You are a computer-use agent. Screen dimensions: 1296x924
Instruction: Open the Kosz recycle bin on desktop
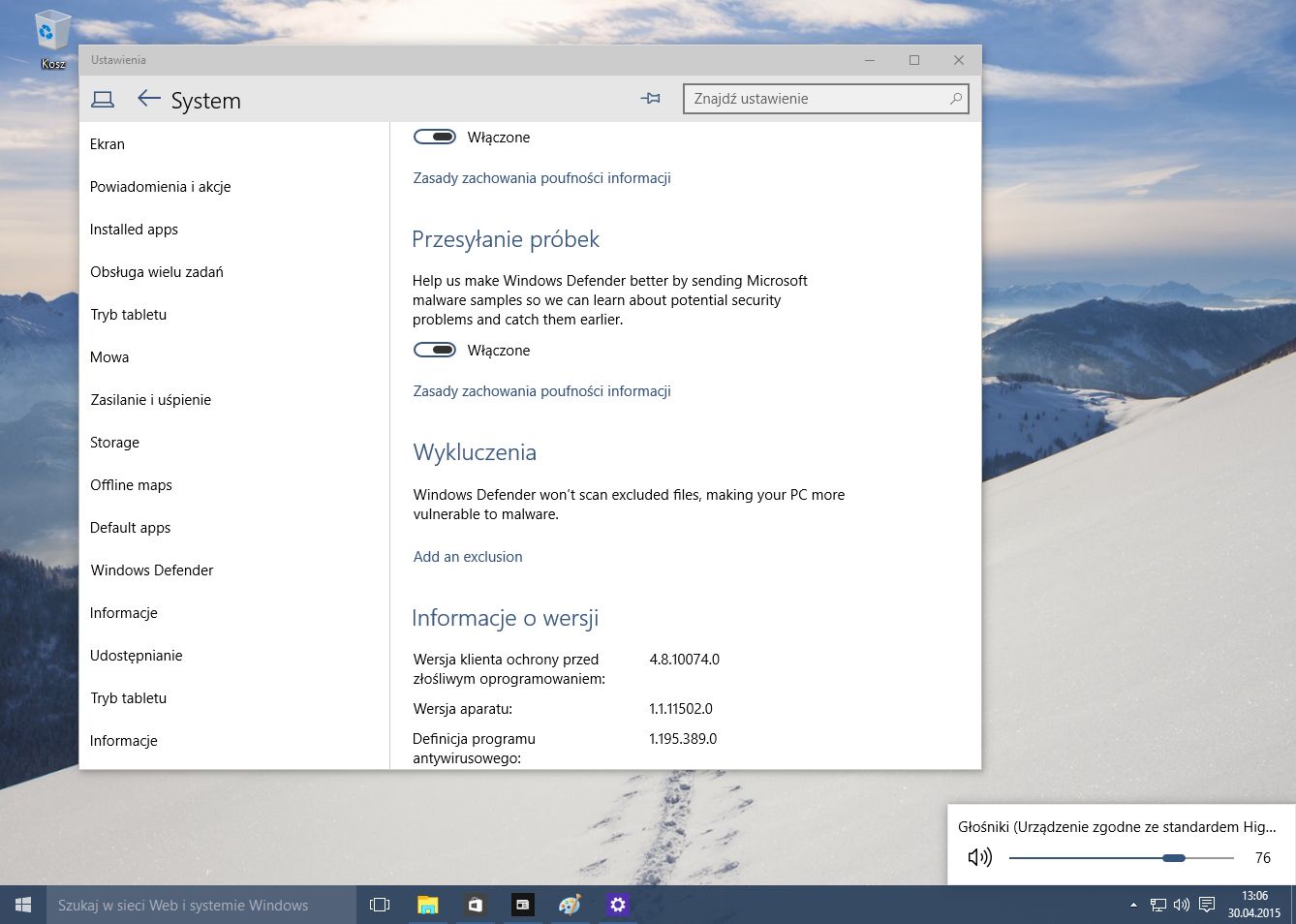pyautogui.click(x=52, y=39)
